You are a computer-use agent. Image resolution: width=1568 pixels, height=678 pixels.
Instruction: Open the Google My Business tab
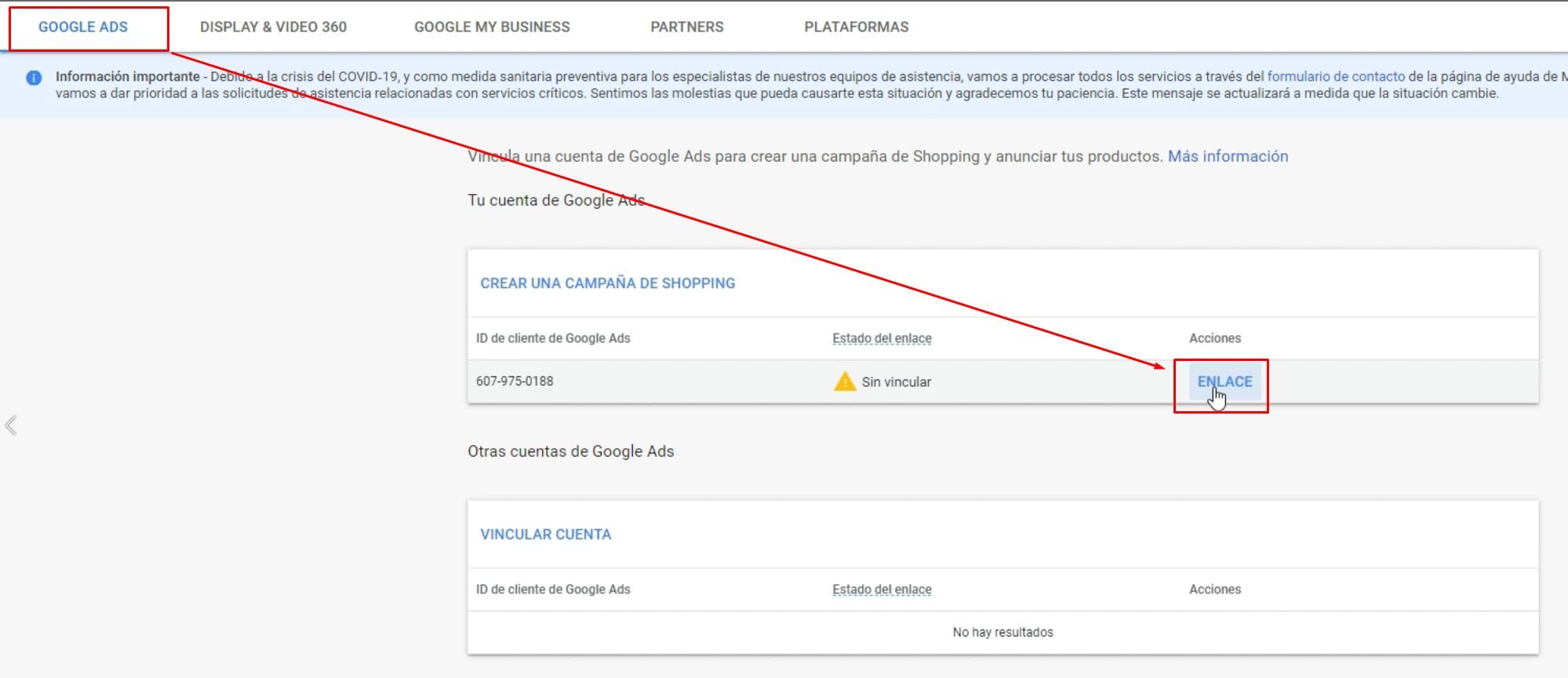click(492, 27)
